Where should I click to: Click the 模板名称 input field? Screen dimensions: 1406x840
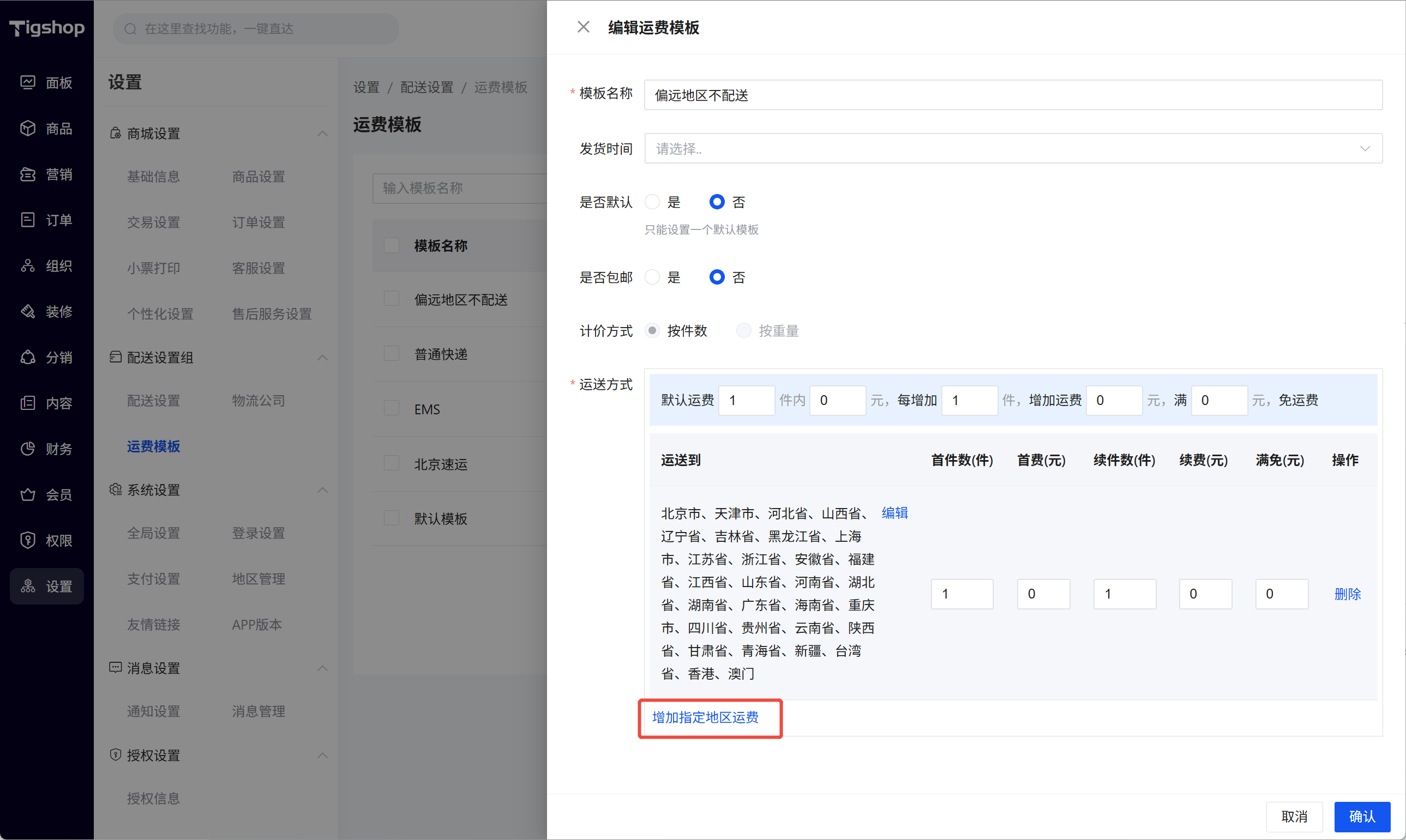click(x=1012, y=95)
